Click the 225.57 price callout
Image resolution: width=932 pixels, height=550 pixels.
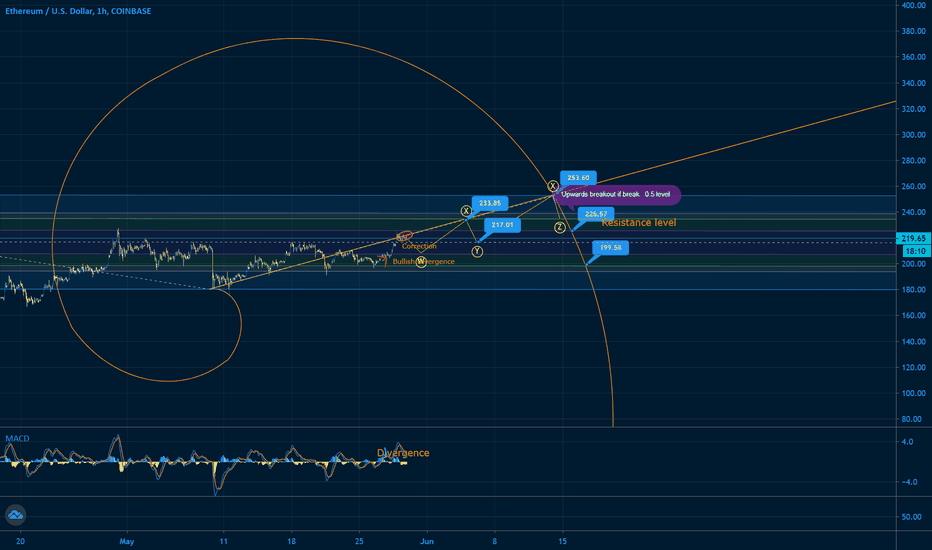(596, 214)
